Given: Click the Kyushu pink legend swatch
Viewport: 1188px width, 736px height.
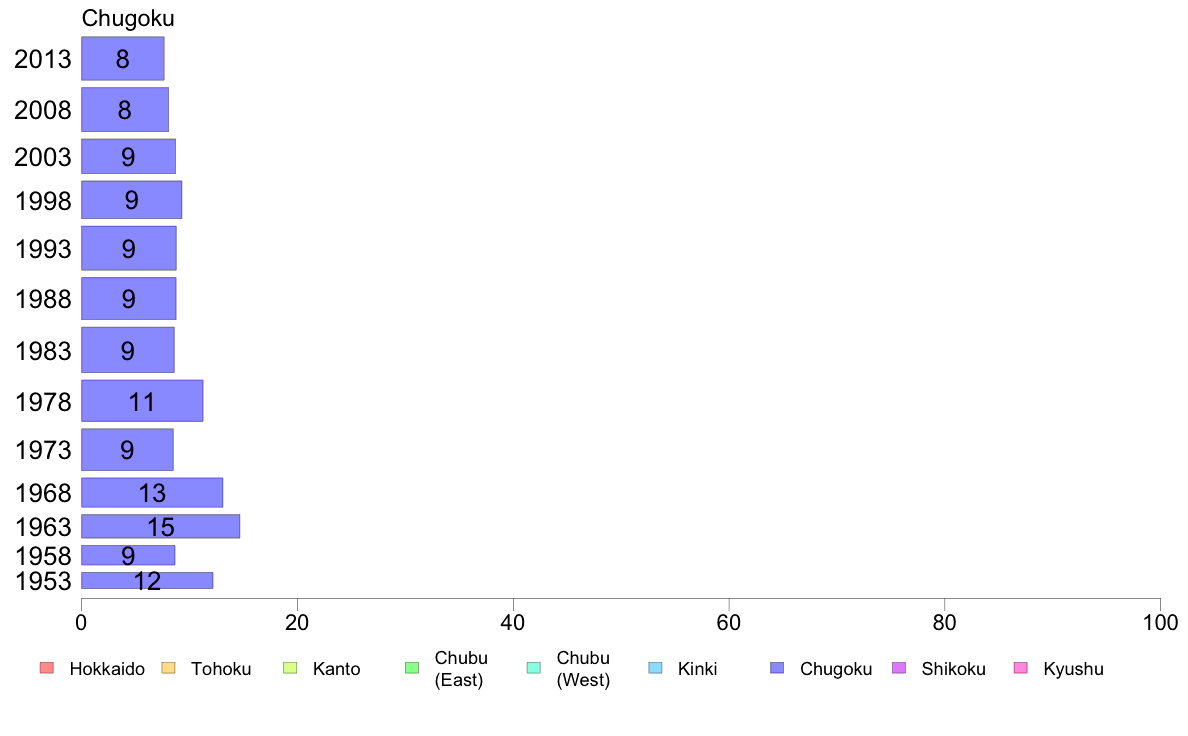Looking at the screenshot, I should [1021, 668].
